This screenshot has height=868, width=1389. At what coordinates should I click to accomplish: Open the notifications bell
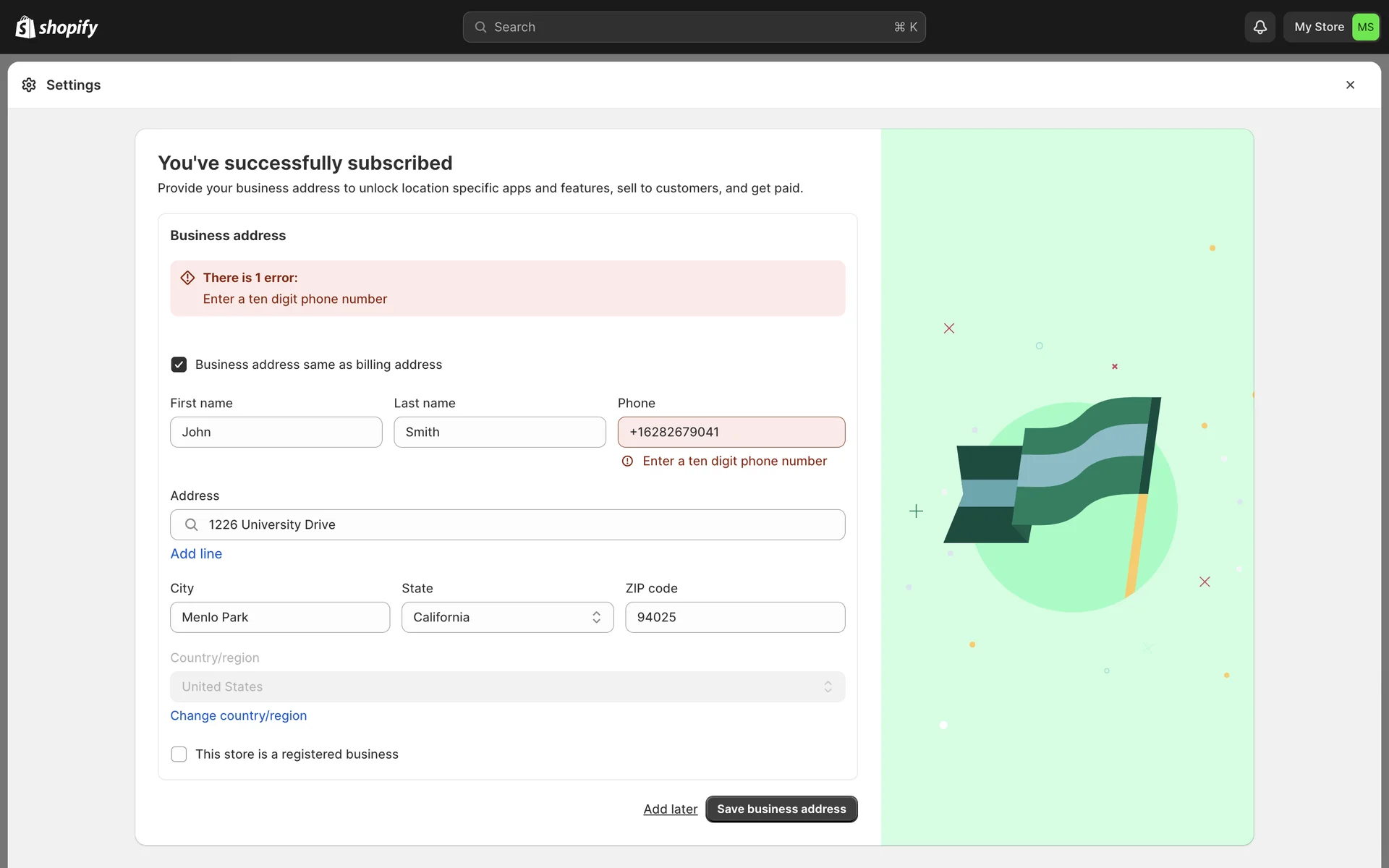[1260, 27]
